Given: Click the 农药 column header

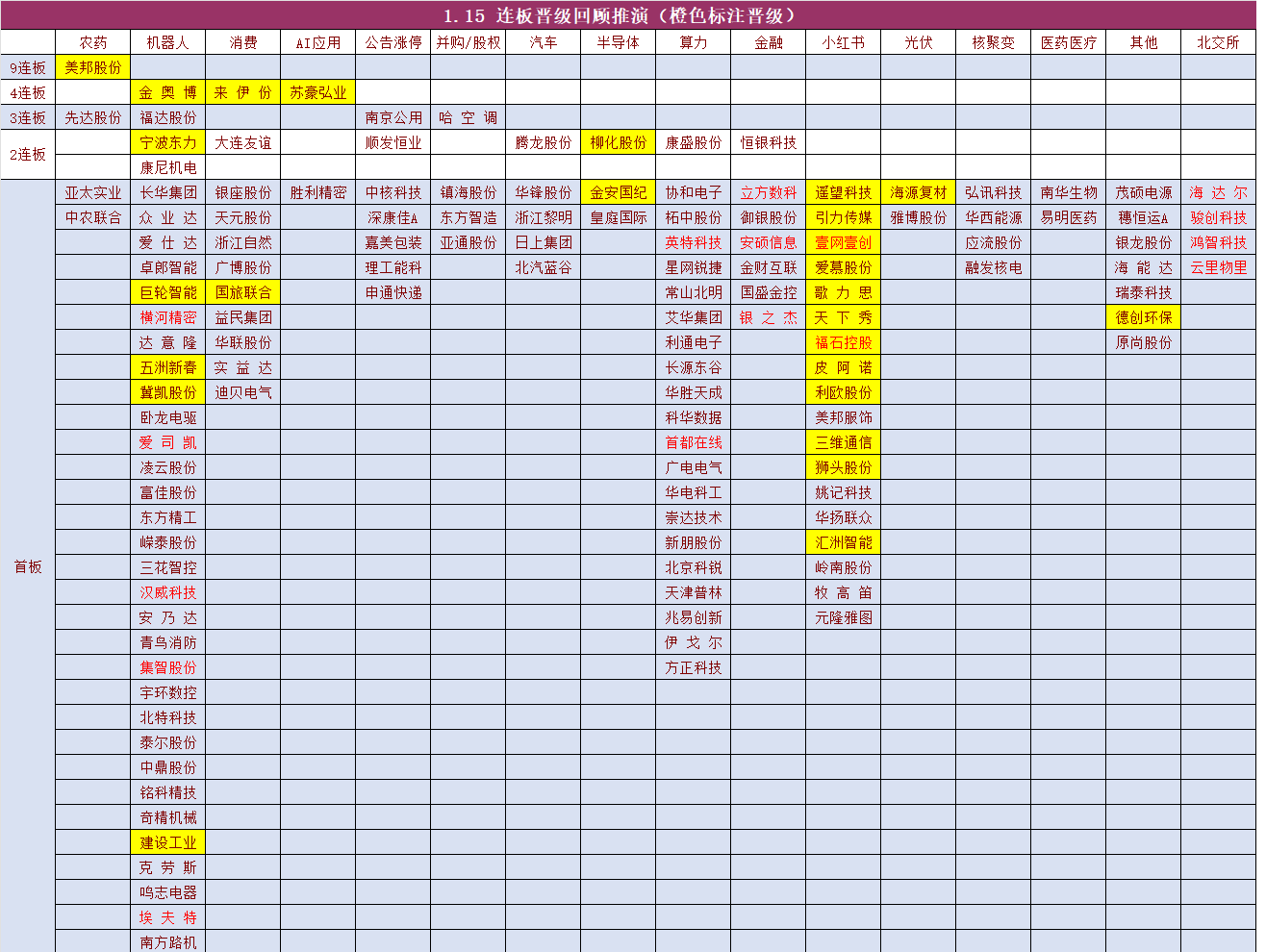Looking at the screenshot, I should click(93, 42).
